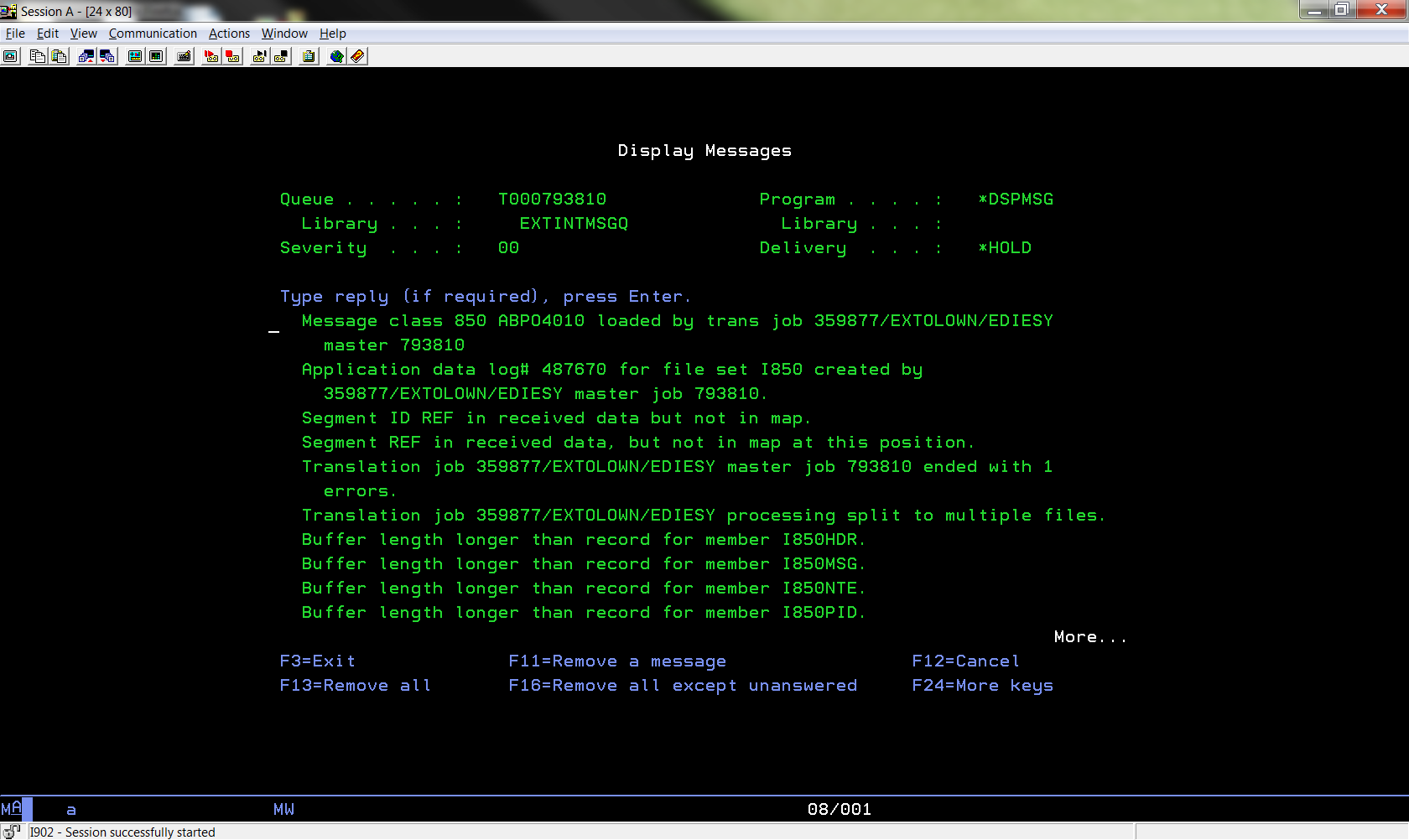This screenshot has height=840, width=1409.
Task: Click message 'Message class 850 ABPO4010 loaded'
Action: point(678,333)
